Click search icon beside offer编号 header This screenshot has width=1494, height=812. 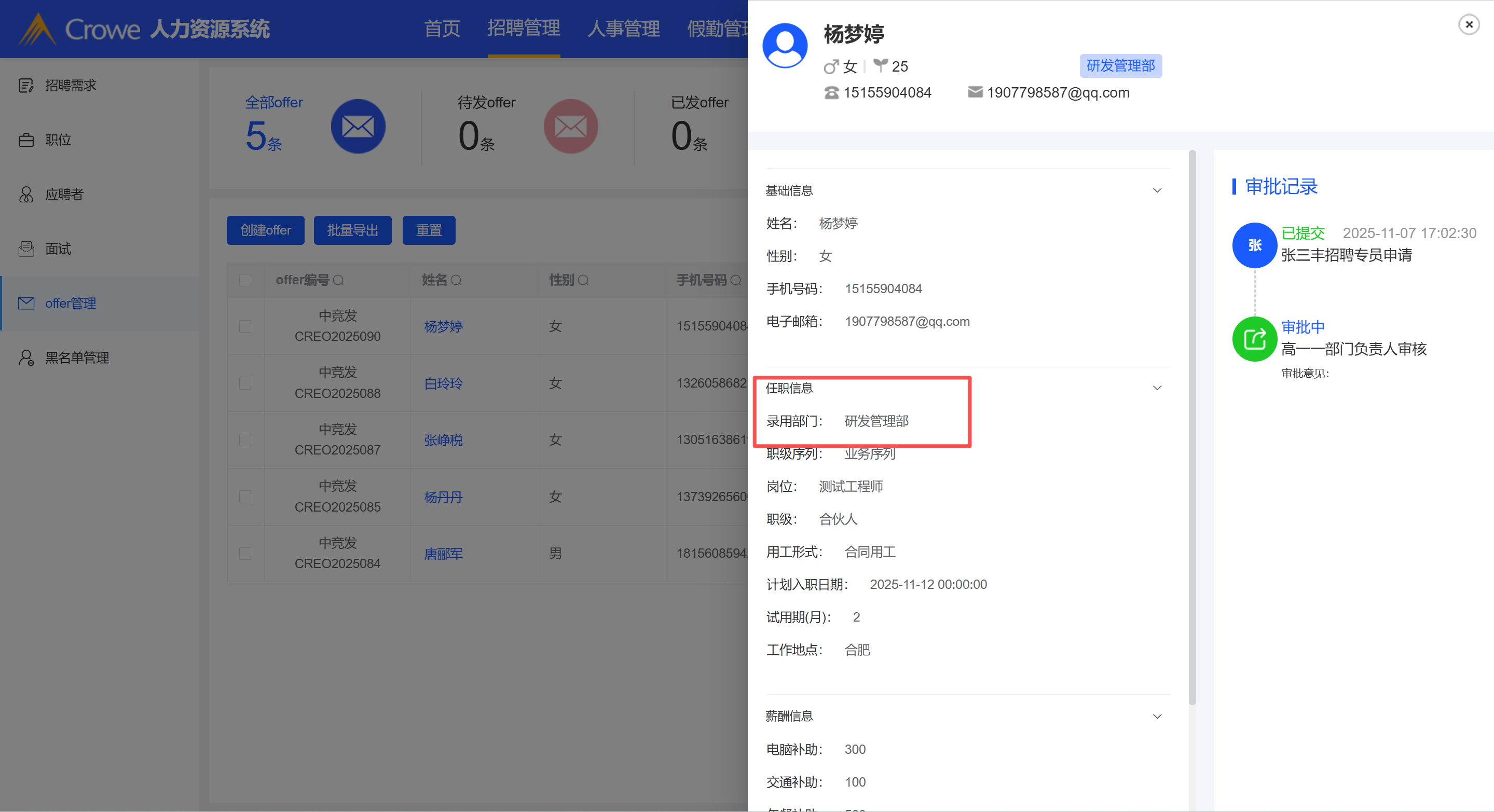[339, 281]
